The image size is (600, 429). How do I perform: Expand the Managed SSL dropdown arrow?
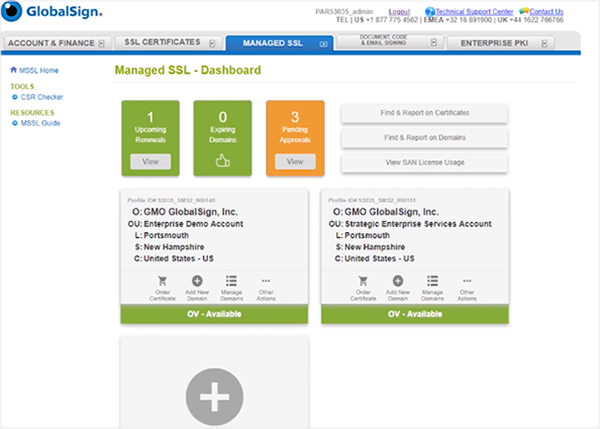coord(323,44)
